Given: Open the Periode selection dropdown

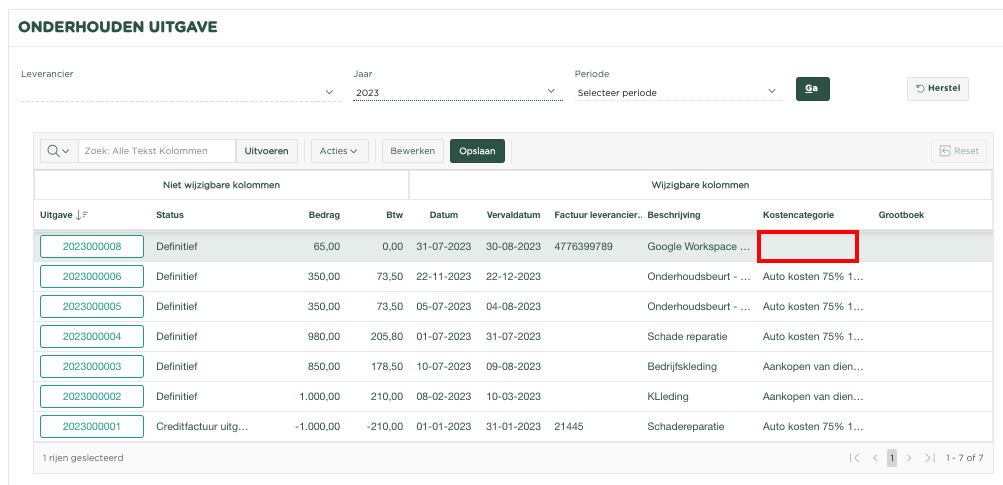Looking at the screenshot, I should tap(772, 92).
